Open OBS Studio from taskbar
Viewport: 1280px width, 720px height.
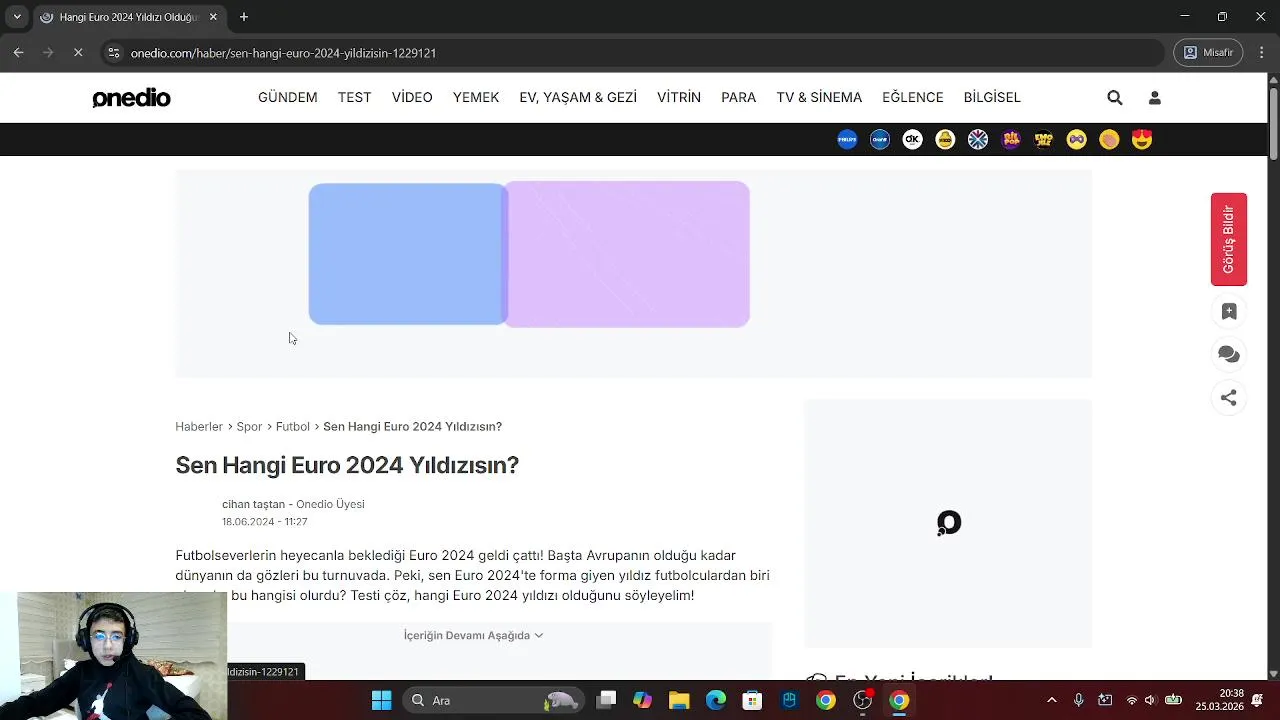pyautogui.click(x=862, y=700)
